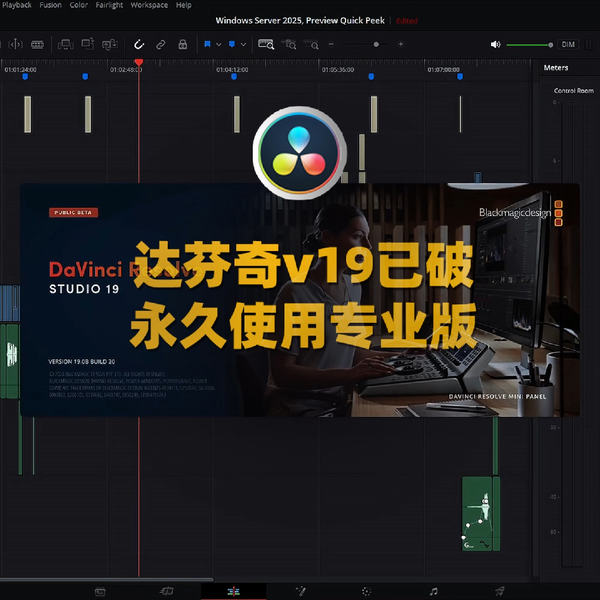This screenshot has height=600, width=600.
Task: Switch to the Color page icon
Action: (367, 592)
